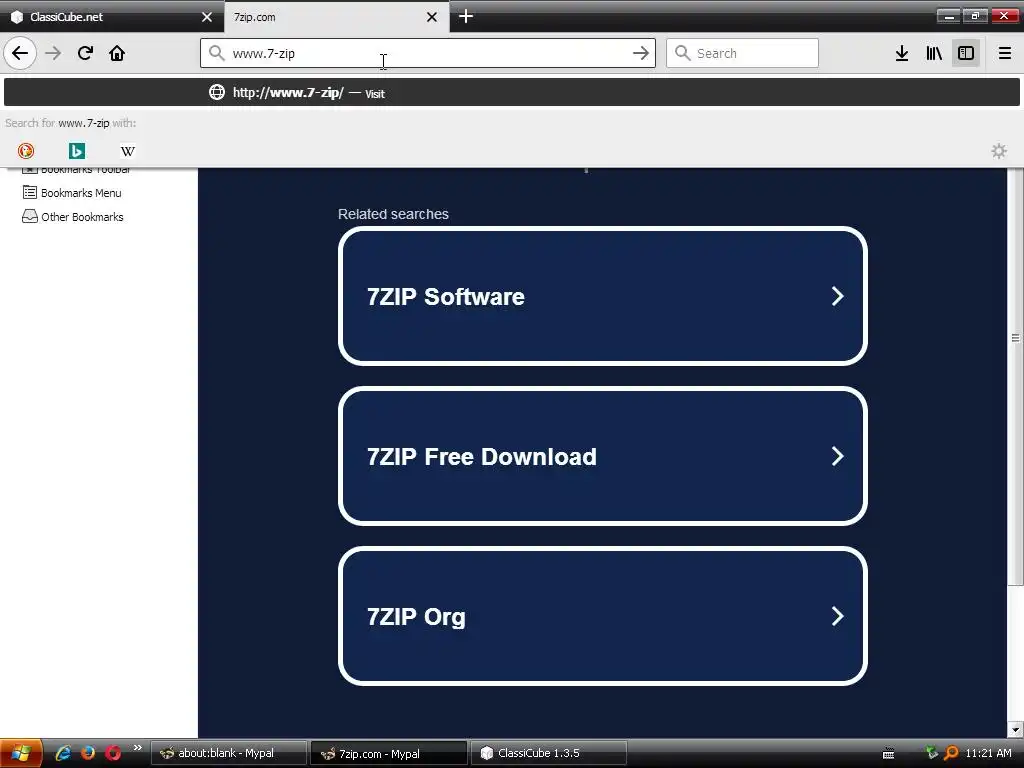Switch to ClassiCube 1.3.5 taskbar window

click(x=549, y=753)
